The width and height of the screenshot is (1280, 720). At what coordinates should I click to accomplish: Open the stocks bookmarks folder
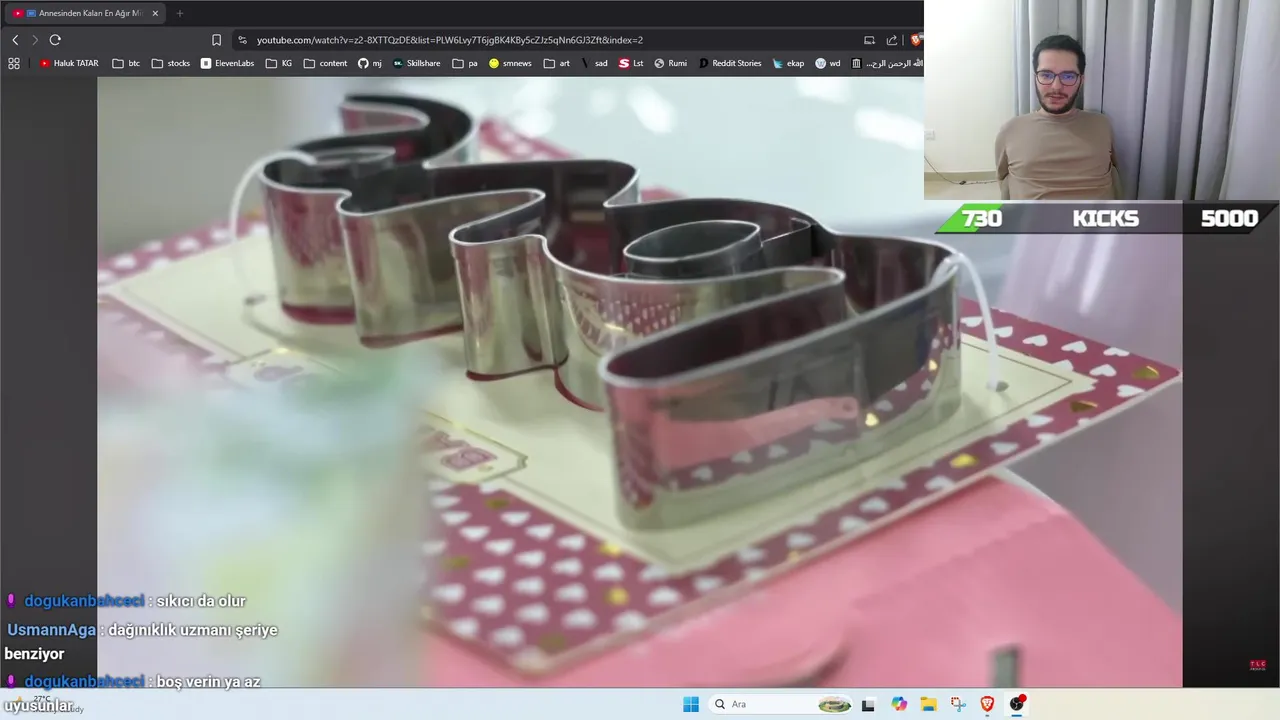[x=171, y=63]
